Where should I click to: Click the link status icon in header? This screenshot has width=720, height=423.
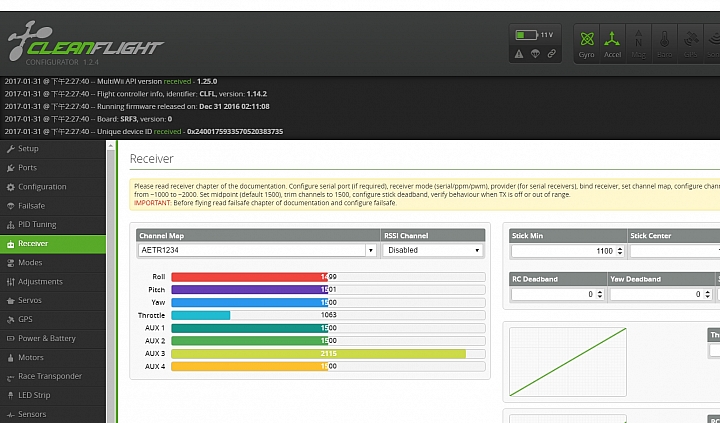pyautogui.click(x=551, y=54)
